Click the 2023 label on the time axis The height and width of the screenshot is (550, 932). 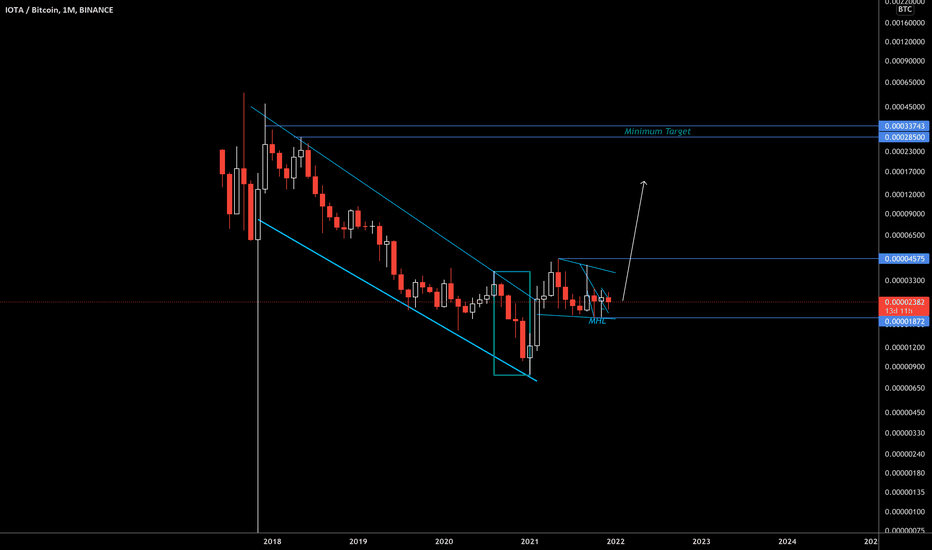click(x=701, y=542)
